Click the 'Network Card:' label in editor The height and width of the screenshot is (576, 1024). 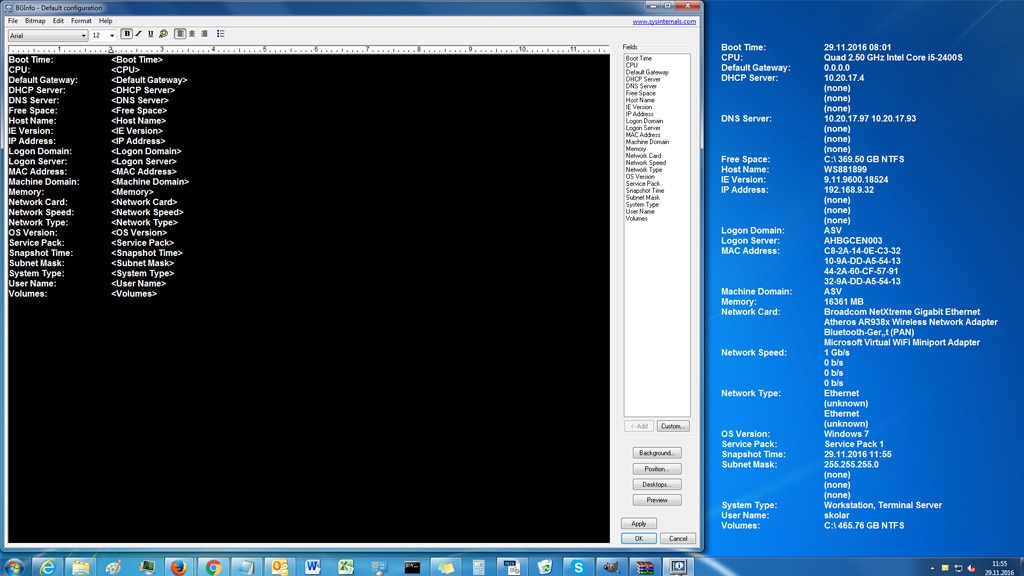(x=38, y=202)
